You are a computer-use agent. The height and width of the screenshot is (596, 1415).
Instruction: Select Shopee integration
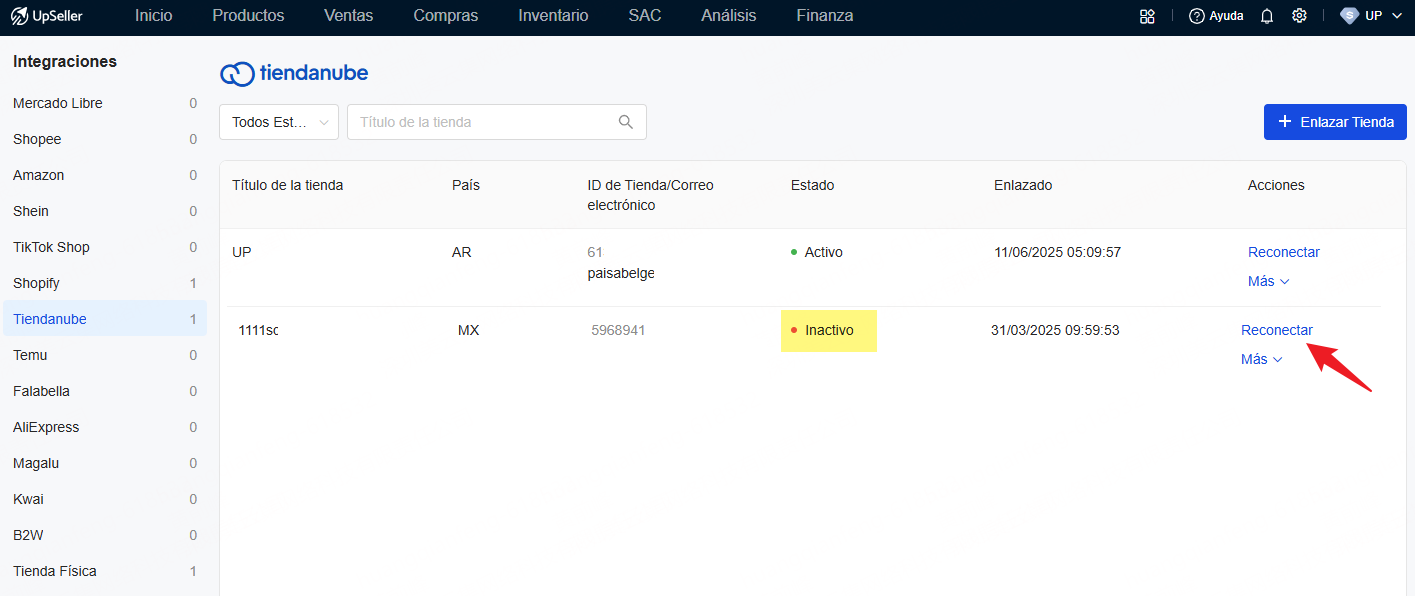click(x=105, y=139)
